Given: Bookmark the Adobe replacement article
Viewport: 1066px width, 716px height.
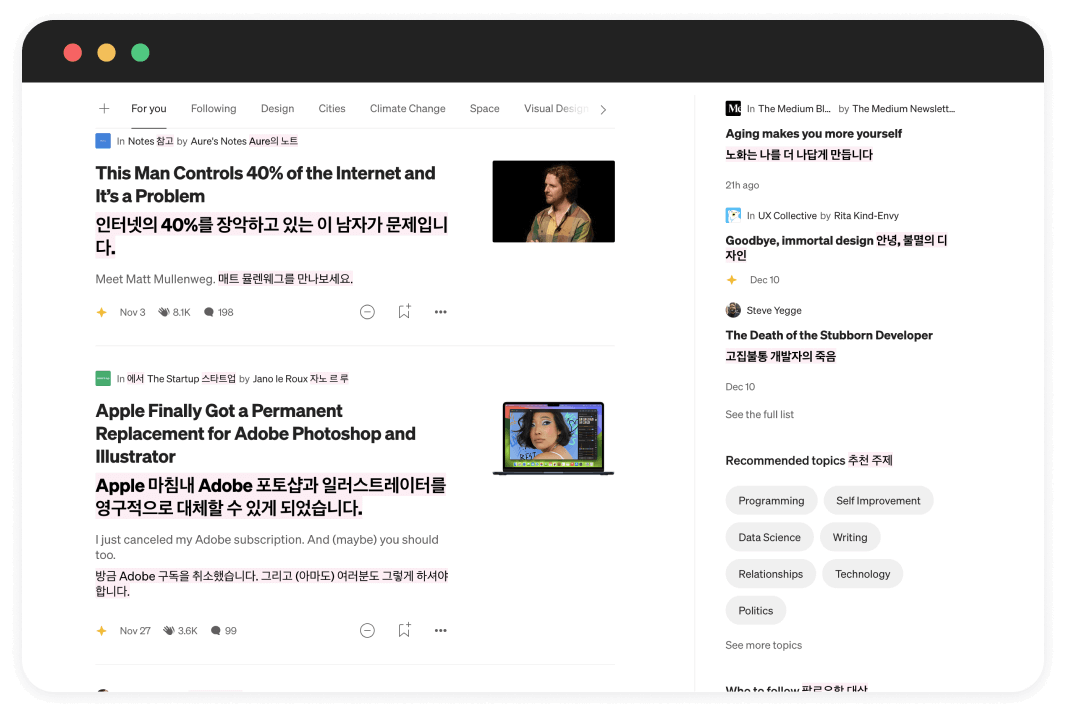Looking at the screenshot, I should pos(405,630).
